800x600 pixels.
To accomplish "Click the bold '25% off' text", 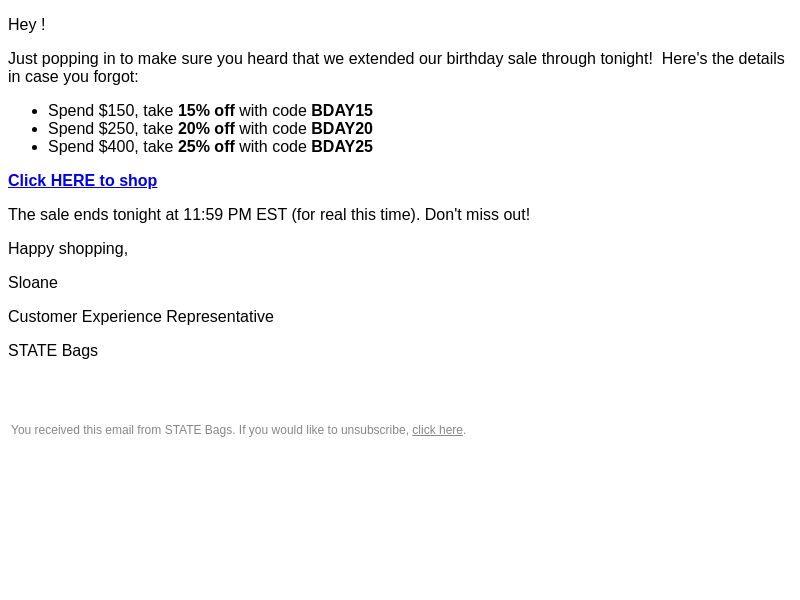I will coord(206,146).
